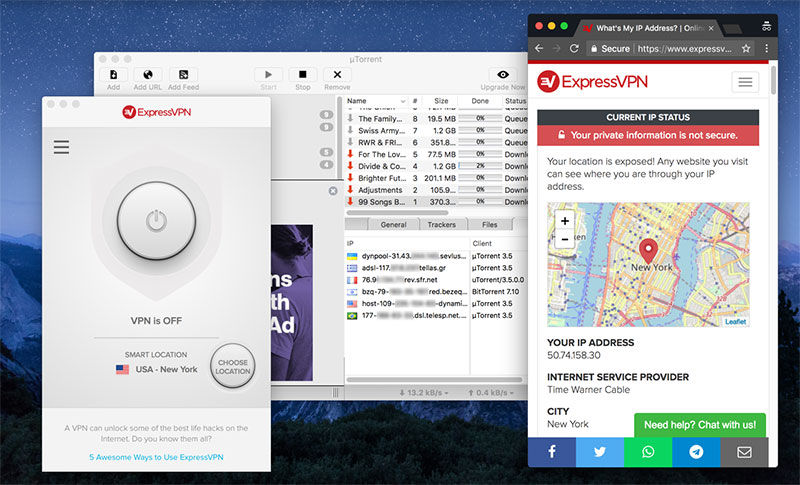Open website hamburger menu button
The height and width of the screenshot is (485, 800).
point(745,82)
